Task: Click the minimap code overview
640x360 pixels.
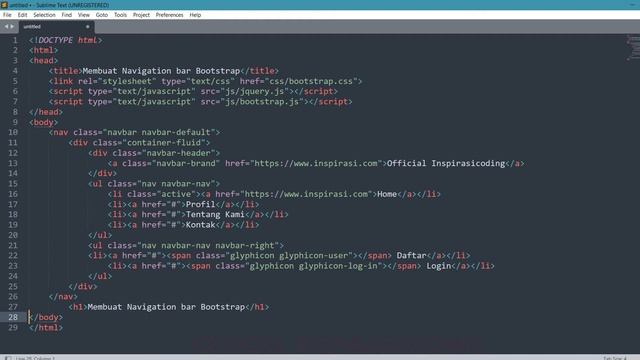Action: pos(633,48)
